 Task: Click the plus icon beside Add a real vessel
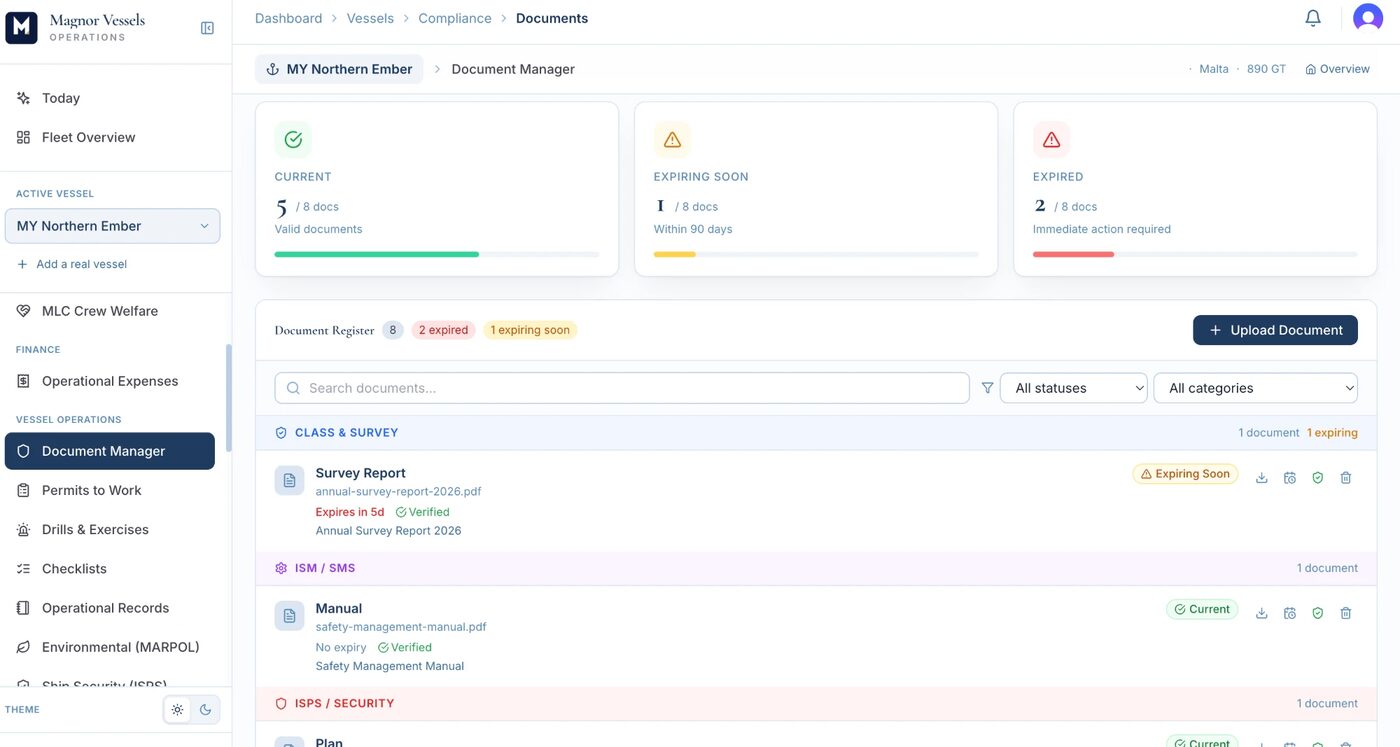click(22, 264)
